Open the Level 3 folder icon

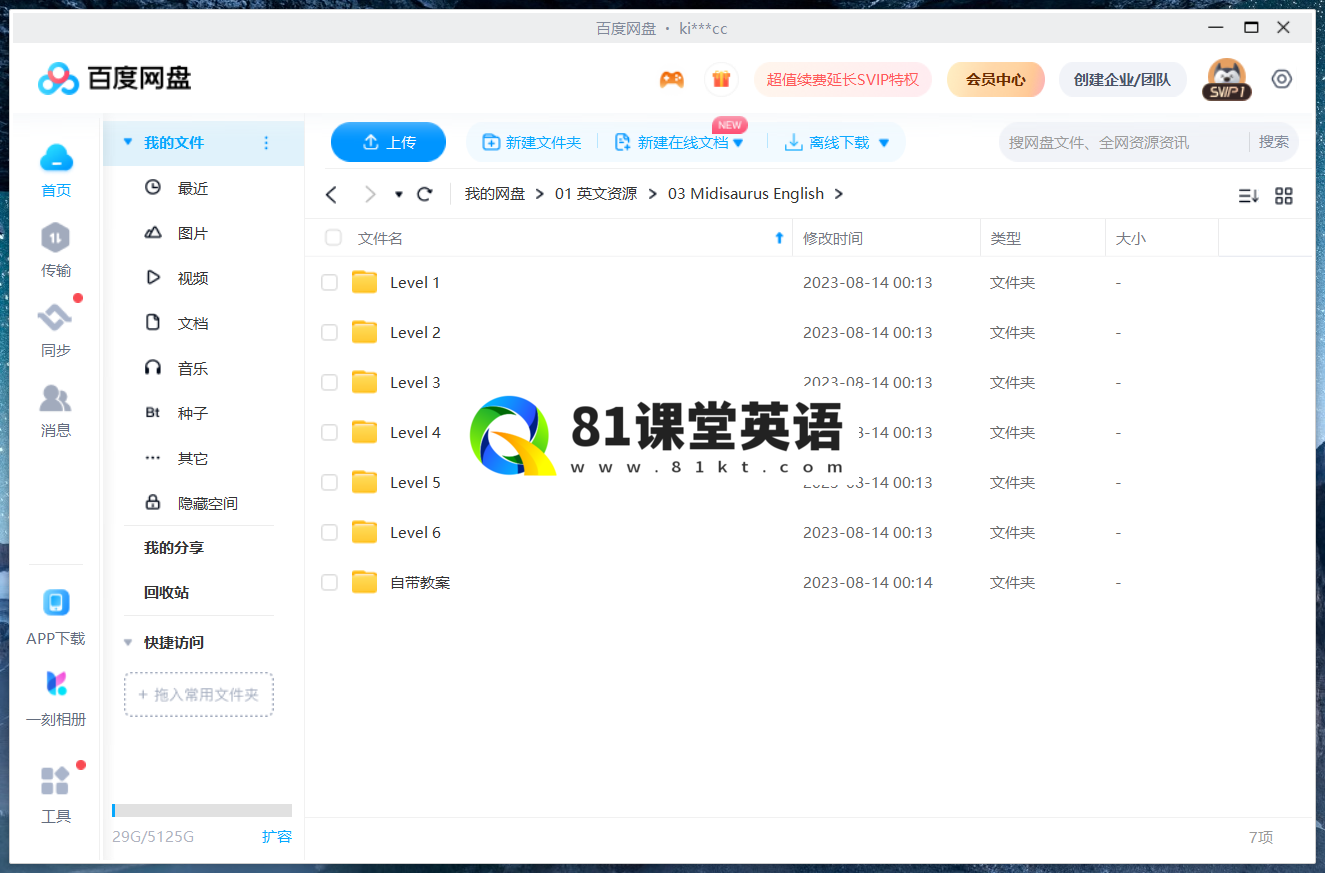365,382
